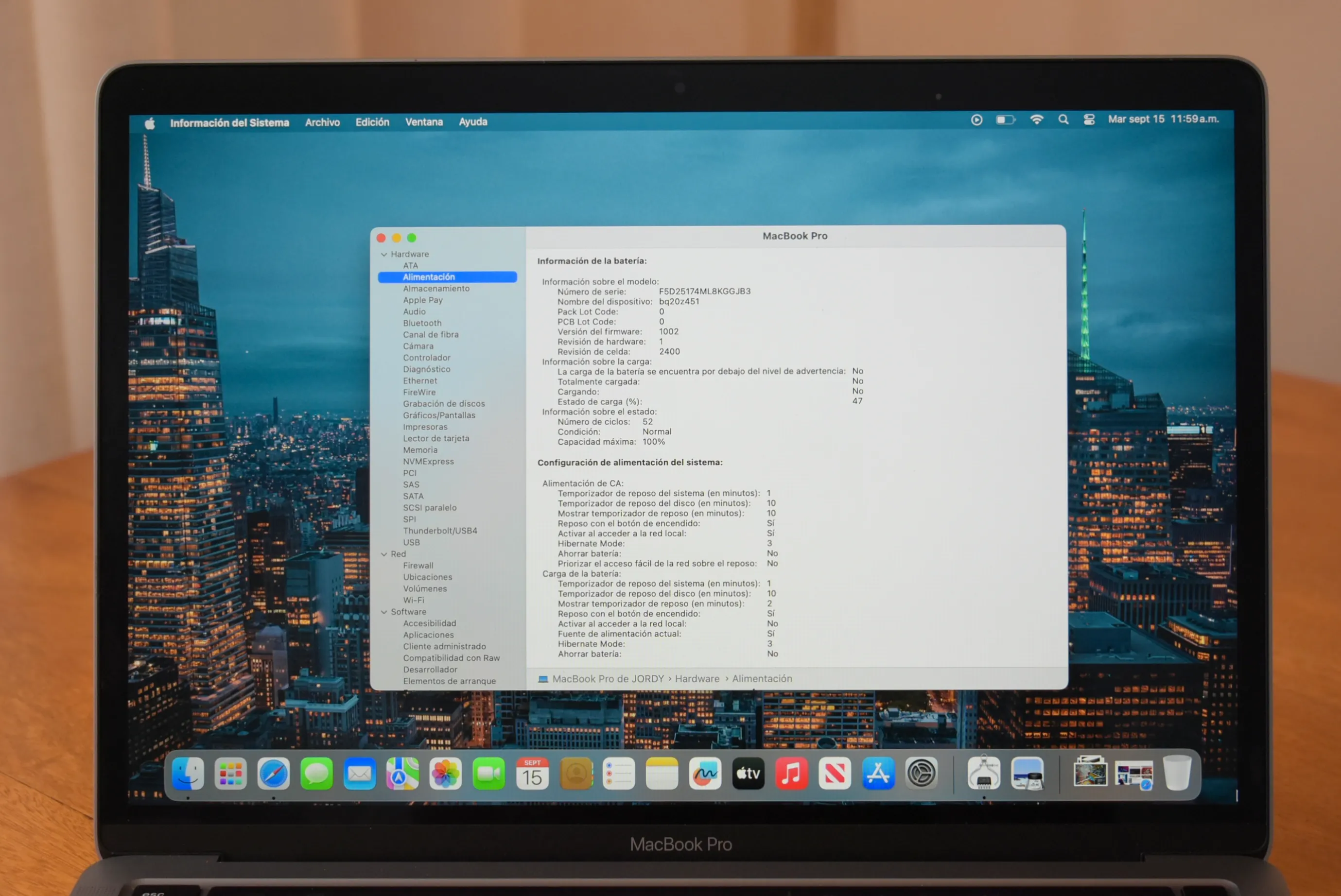Viewport: 1341px width, 896px height.
Task: Launch Safari from the Dock
Action: tap(273, 774)
